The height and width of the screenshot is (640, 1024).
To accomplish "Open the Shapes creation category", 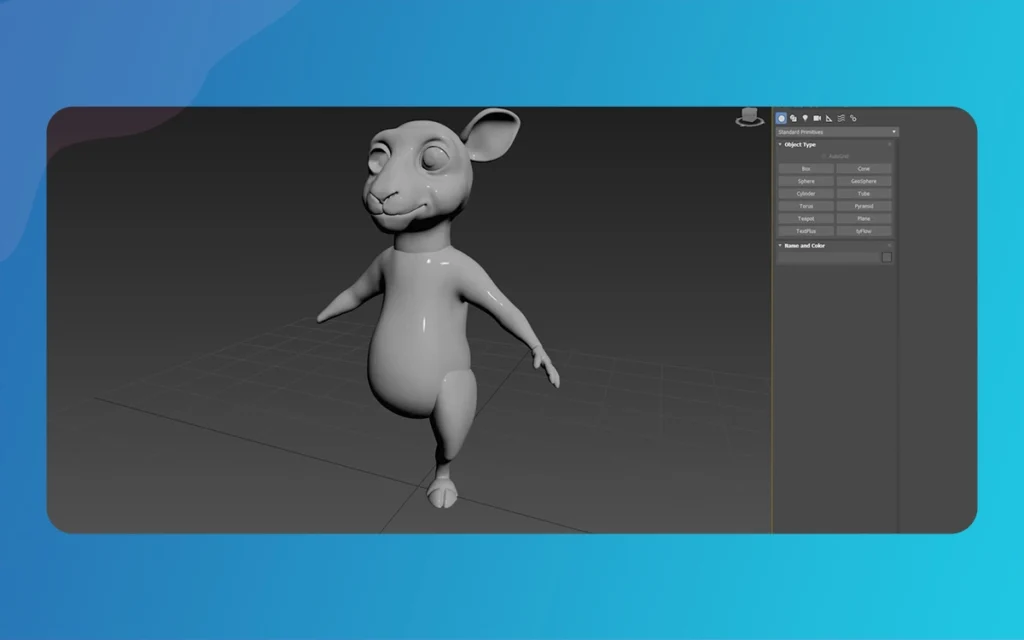I will coord(792,117).
